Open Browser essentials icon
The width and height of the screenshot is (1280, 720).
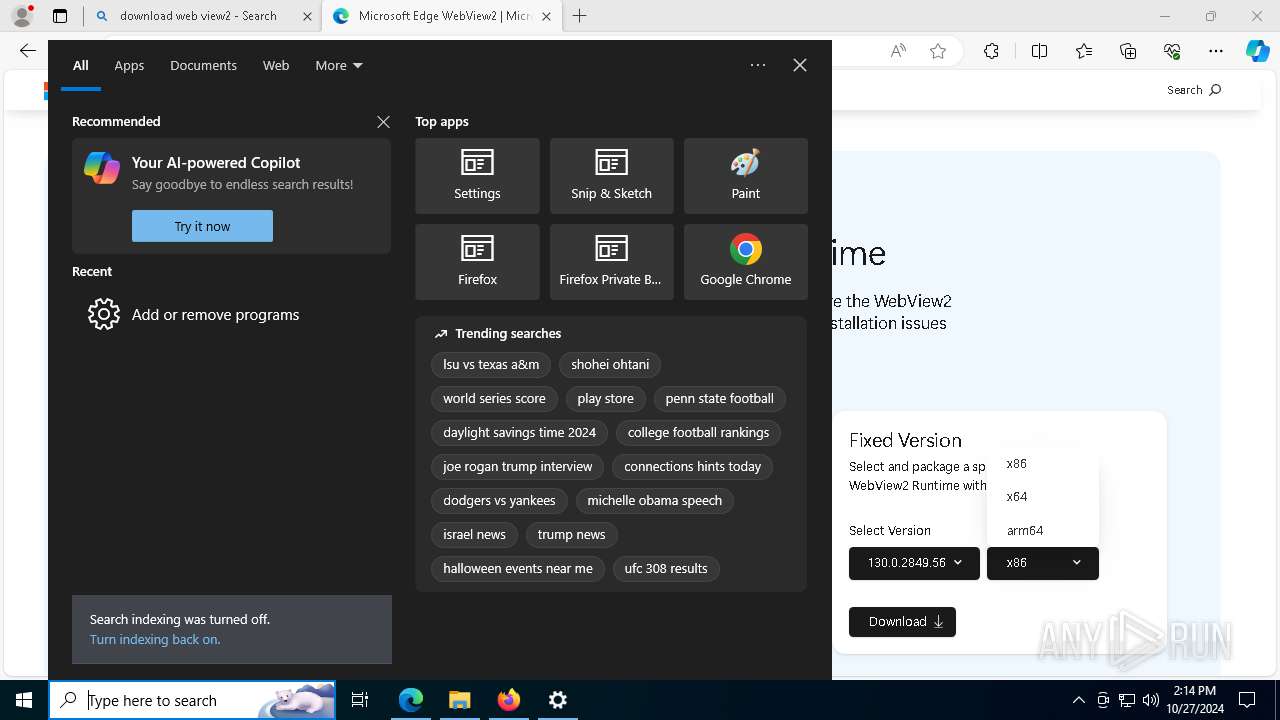[1172, 51]
